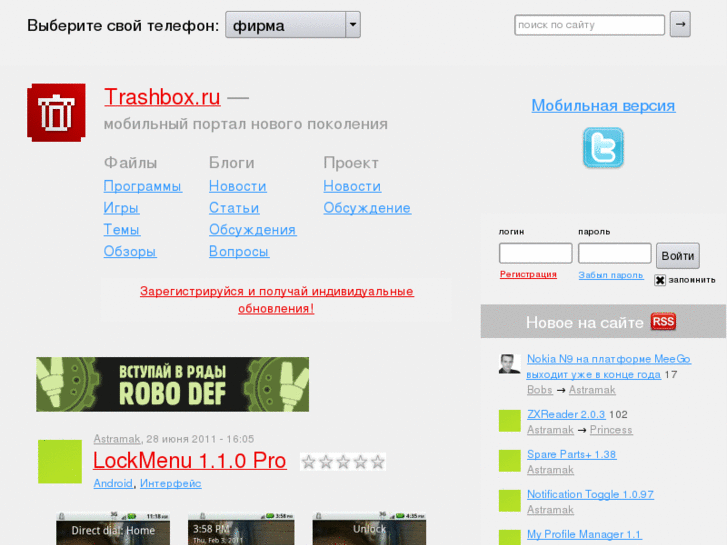Open user 'Bobs' under Nokia N9 news
727x545 pixels.
click(540, 390)
